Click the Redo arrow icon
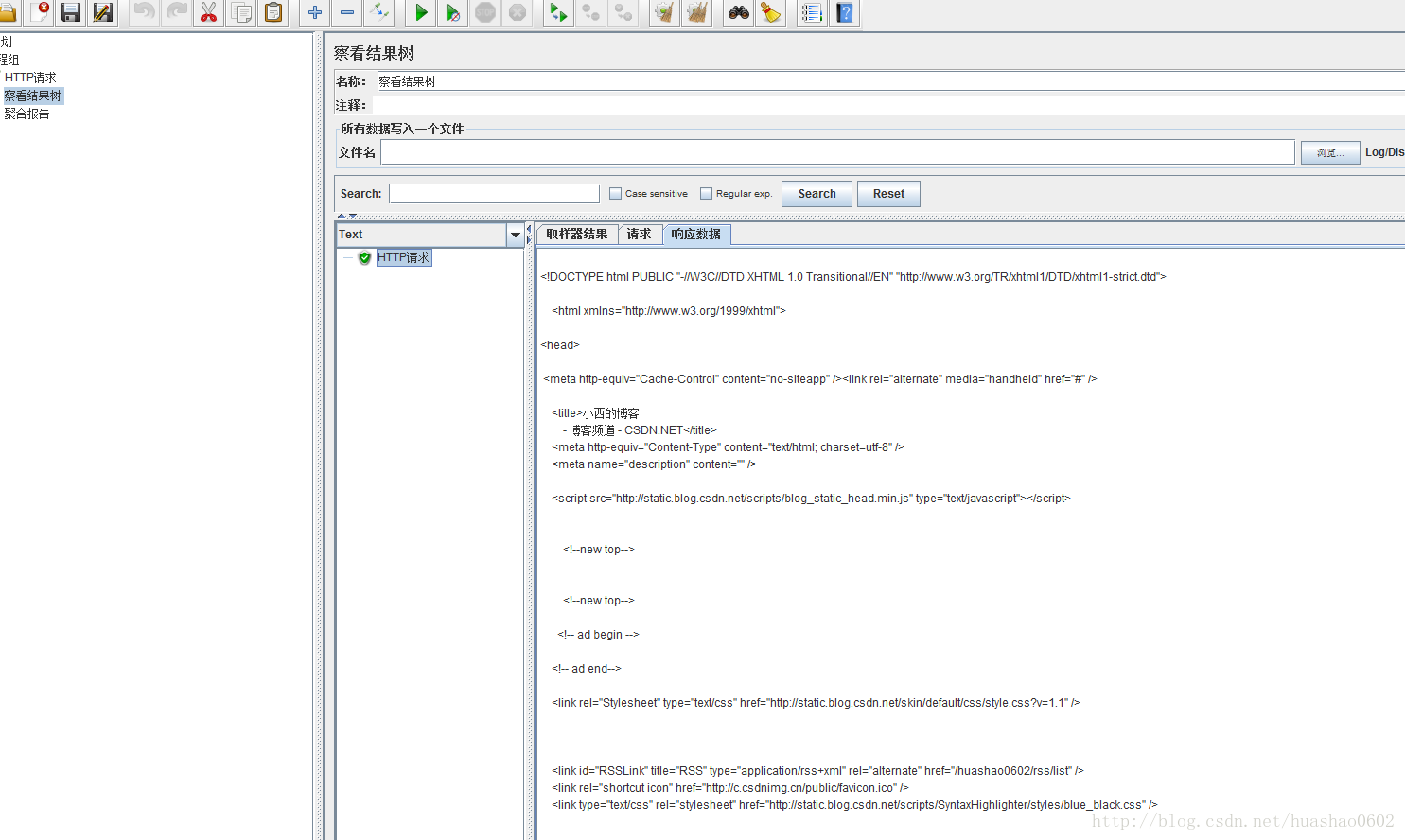The image size is (1405, 840). point(176,12)
